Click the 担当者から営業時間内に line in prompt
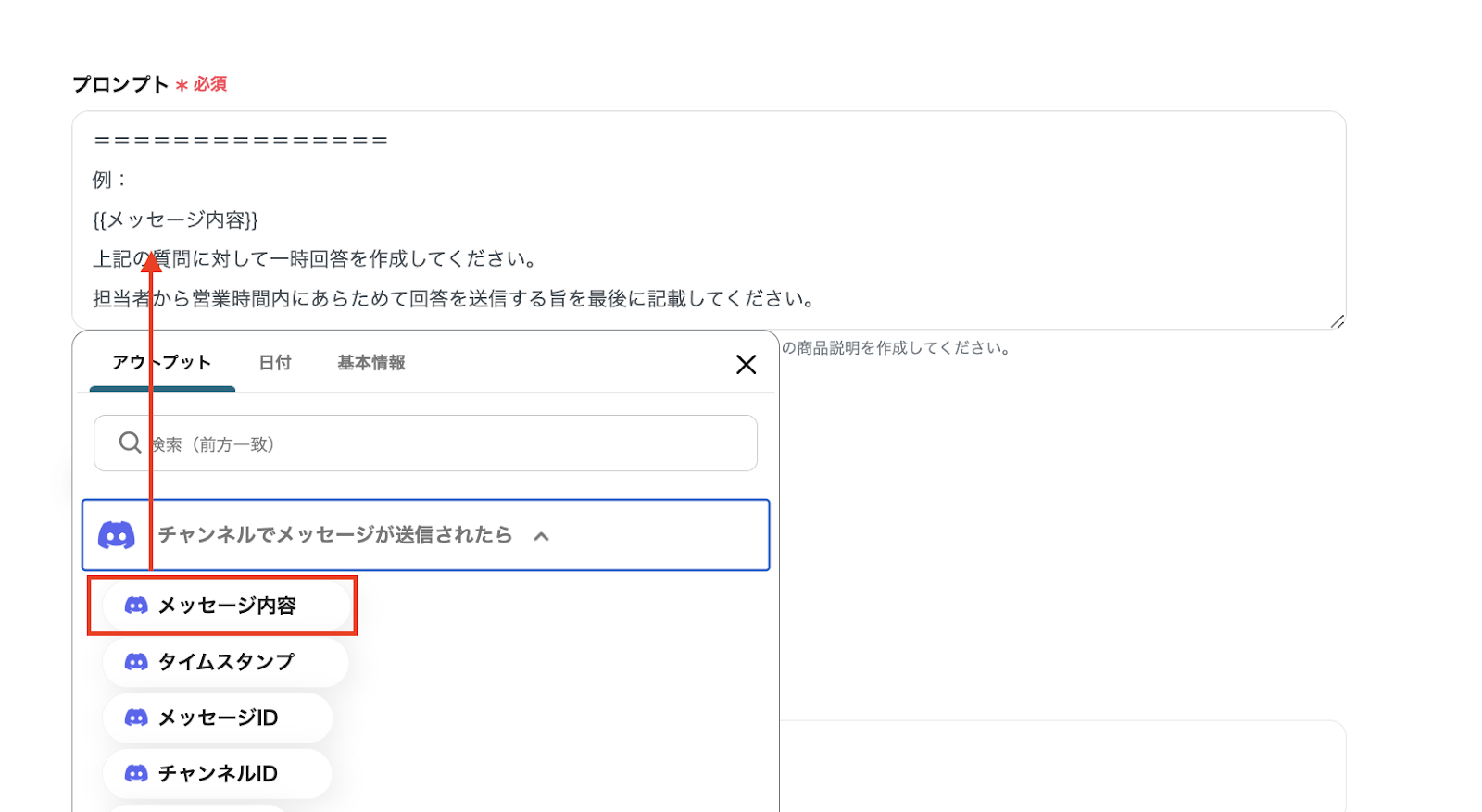The height and width of the screenshot is (812, 1482). (x=454, y=299)
